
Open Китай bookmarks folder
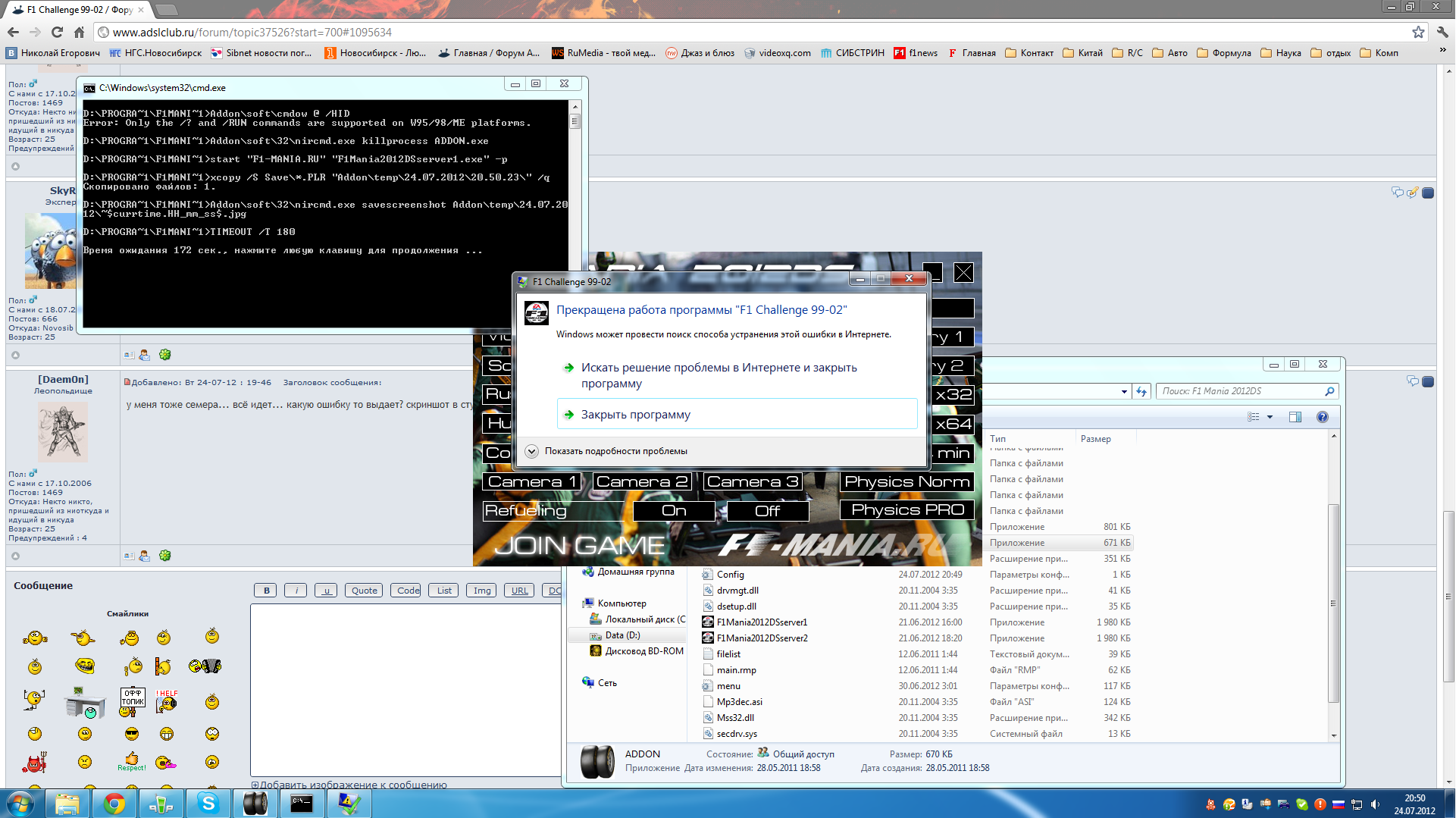(1082, 53)
